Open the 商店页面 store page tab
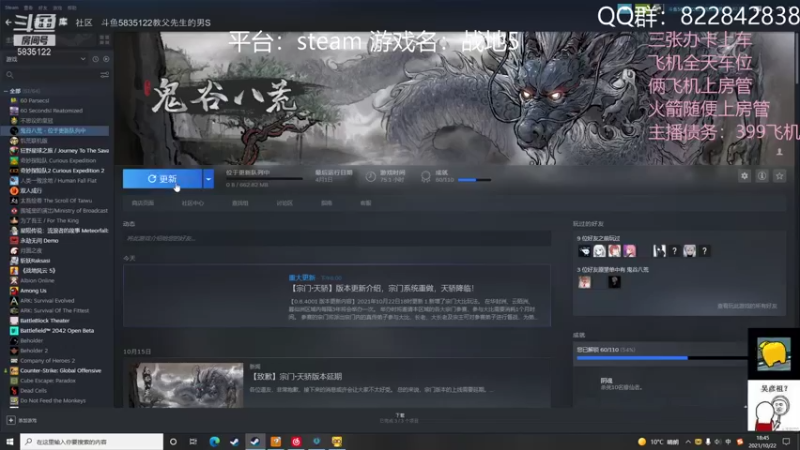This screenshot has height=450, width=800. (142, 203)
